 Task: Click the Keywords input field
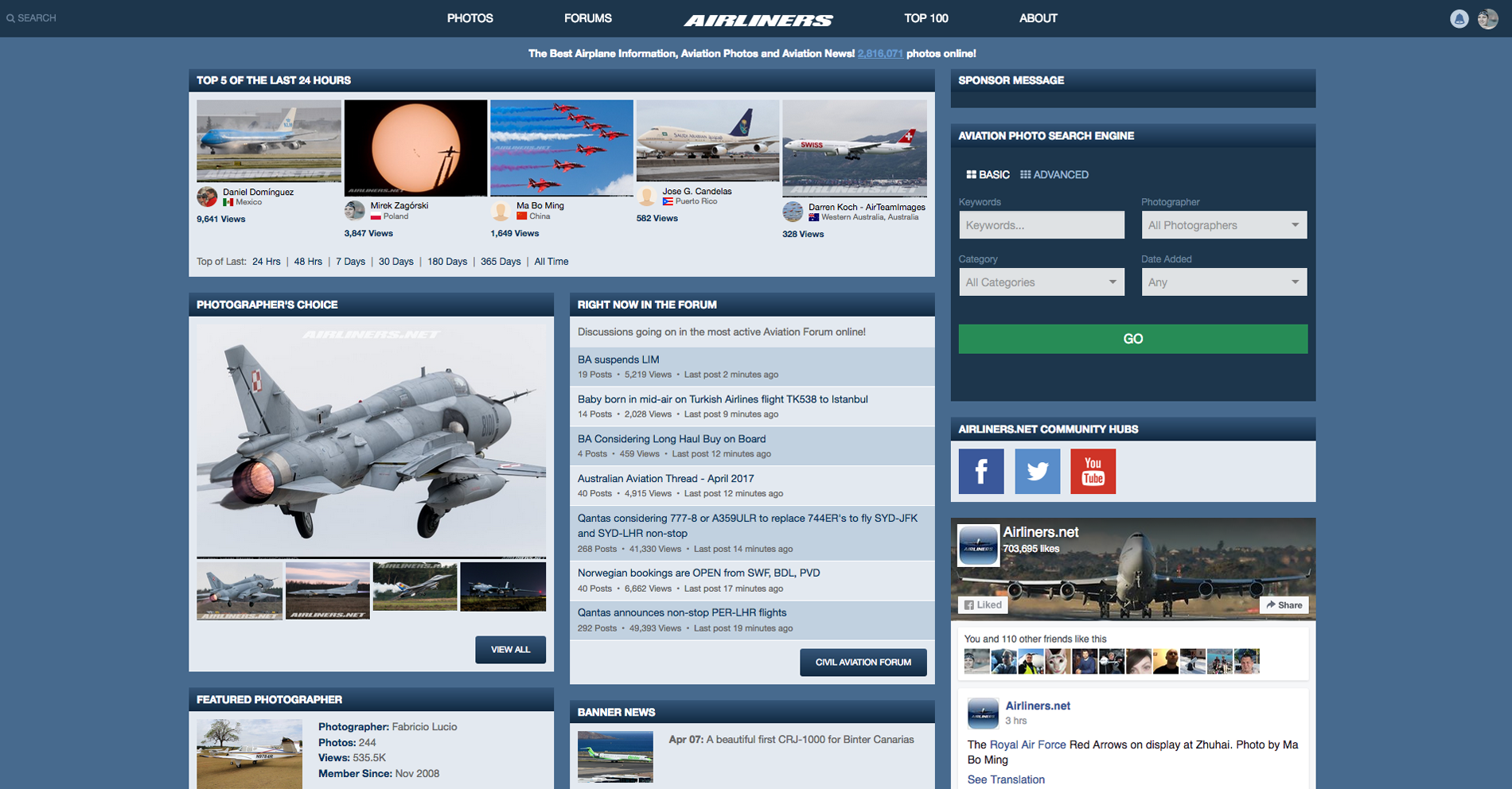coord(1041,225)
